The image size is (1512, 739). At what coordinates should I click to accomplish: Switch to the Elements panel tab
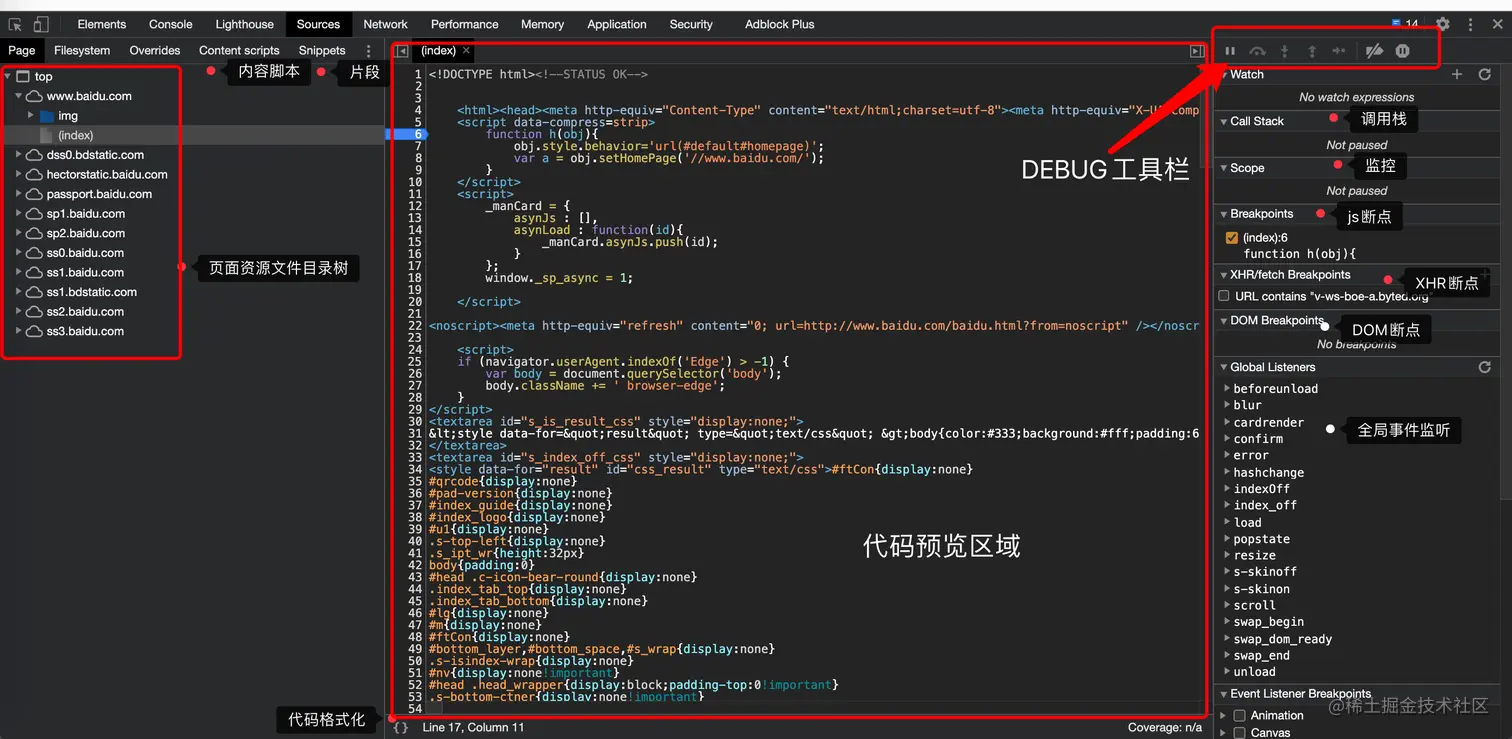point(102,24)
